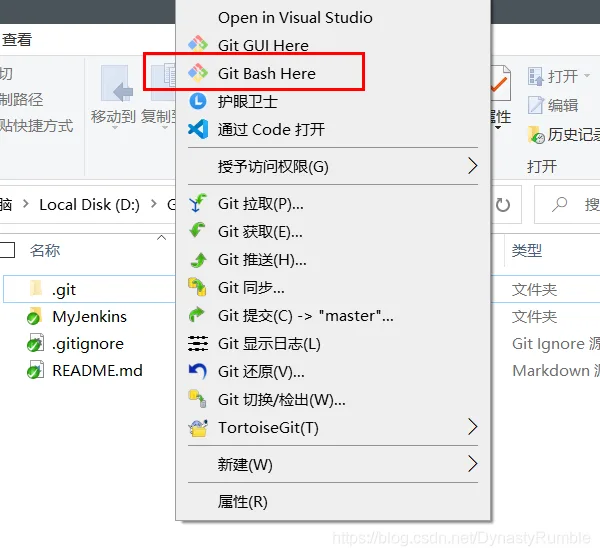
Task: Click the Git 获取 fetch icon
Action: coord(198,231)
